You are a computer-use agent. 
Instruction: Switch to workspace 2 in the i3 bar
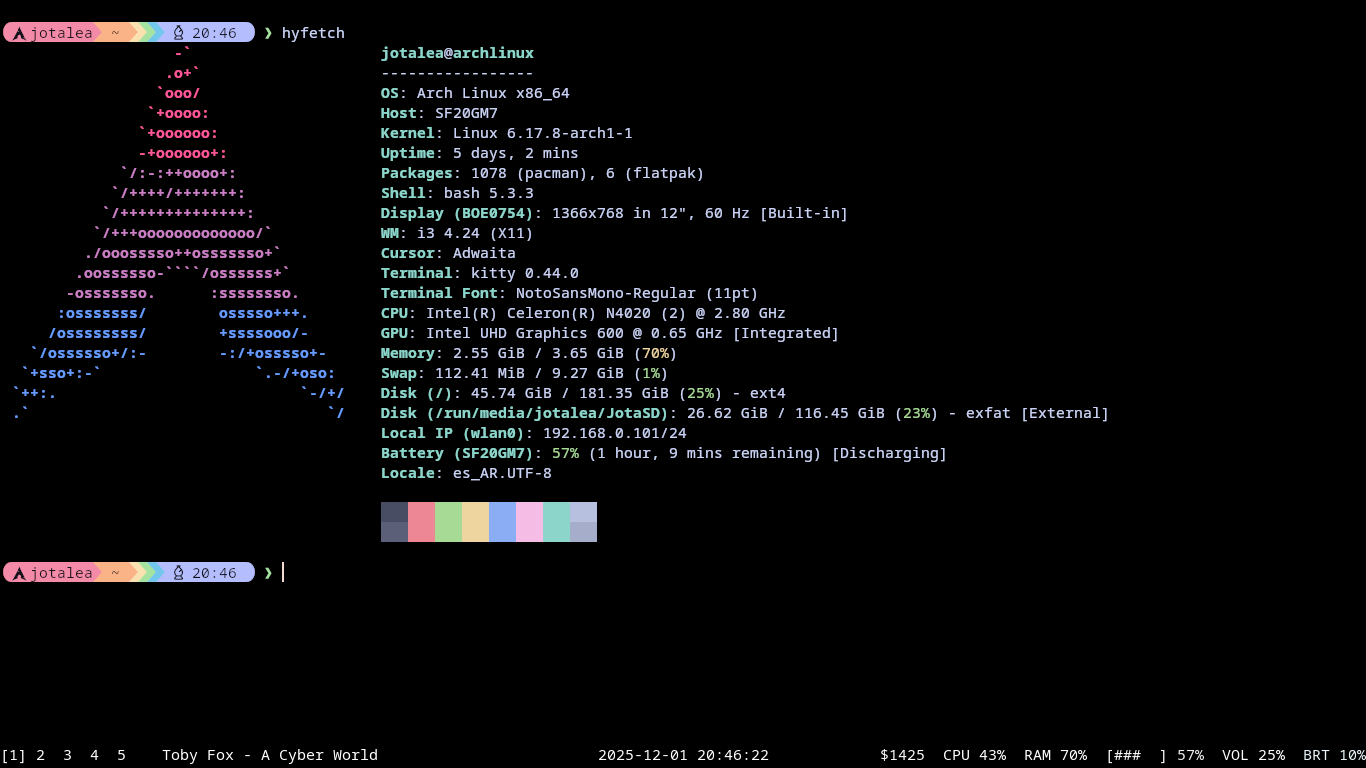point(41,755)
